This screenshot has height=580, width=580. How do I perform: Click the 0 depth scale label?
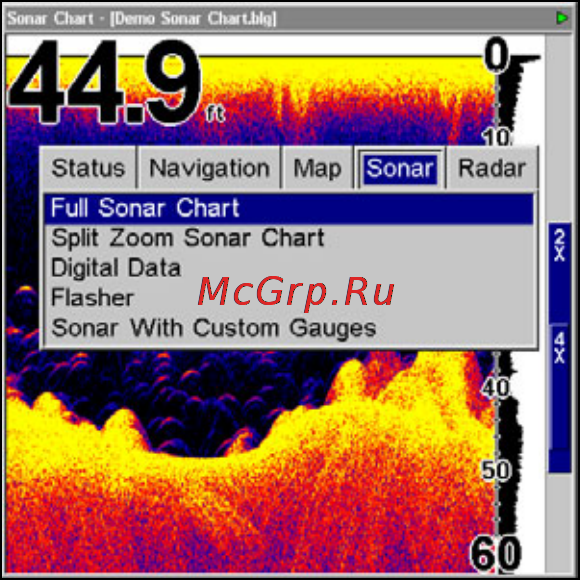[x=496, y=55]
